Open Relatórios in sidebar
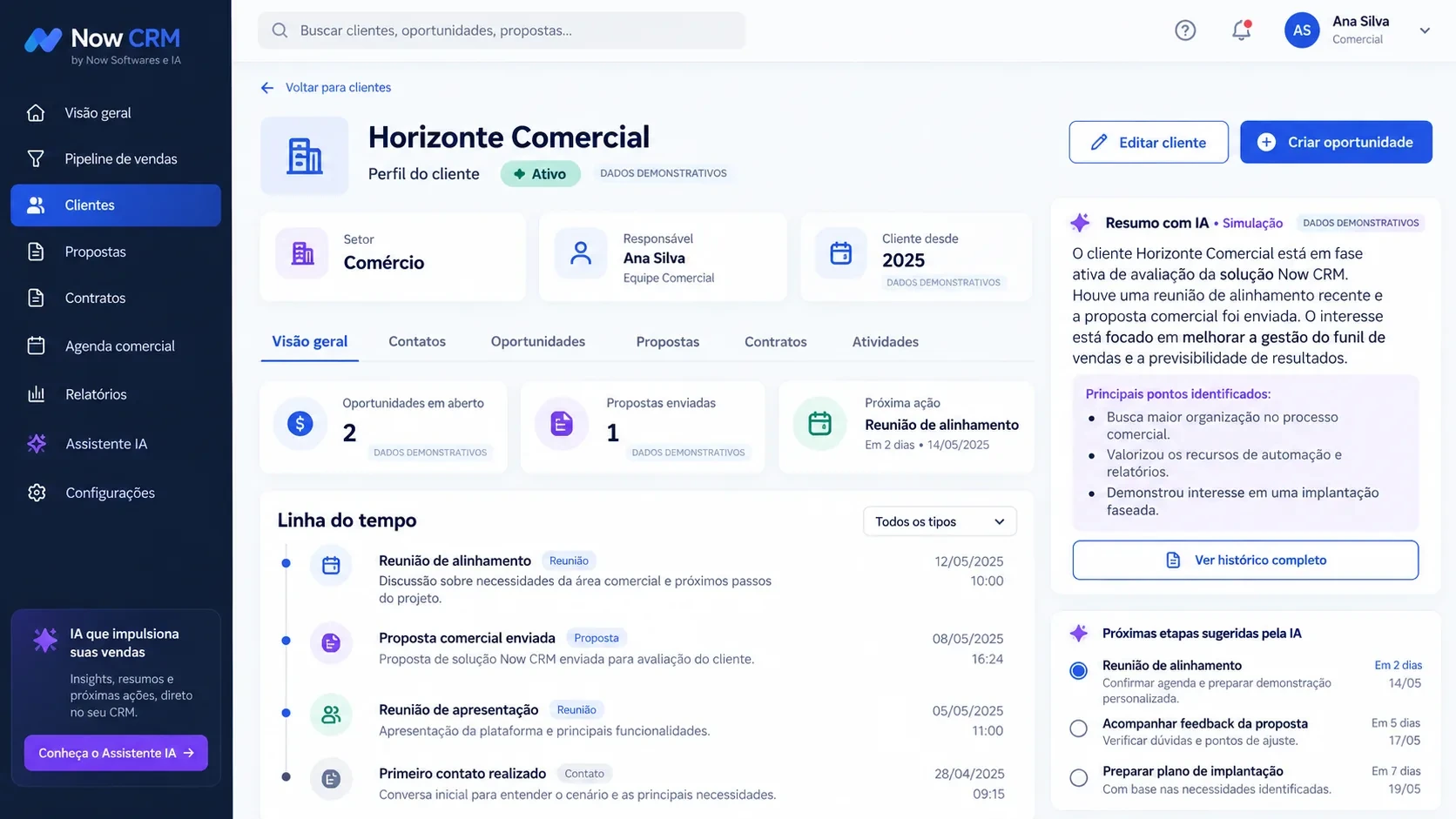The image size is (1456, 819). click(x=116, y=394)
